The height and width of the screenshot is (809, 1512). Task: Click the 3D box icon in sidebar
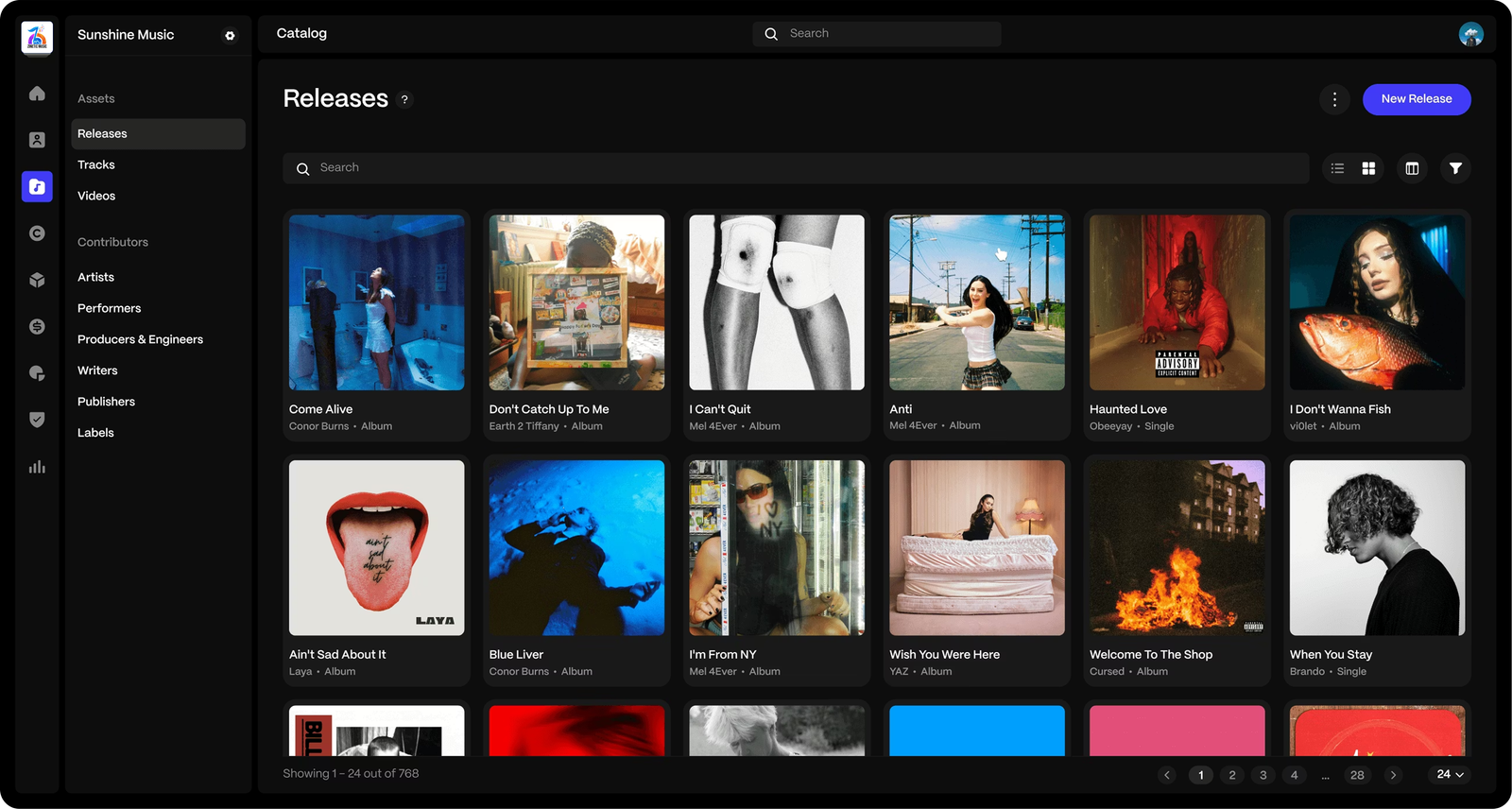(37, 280)
